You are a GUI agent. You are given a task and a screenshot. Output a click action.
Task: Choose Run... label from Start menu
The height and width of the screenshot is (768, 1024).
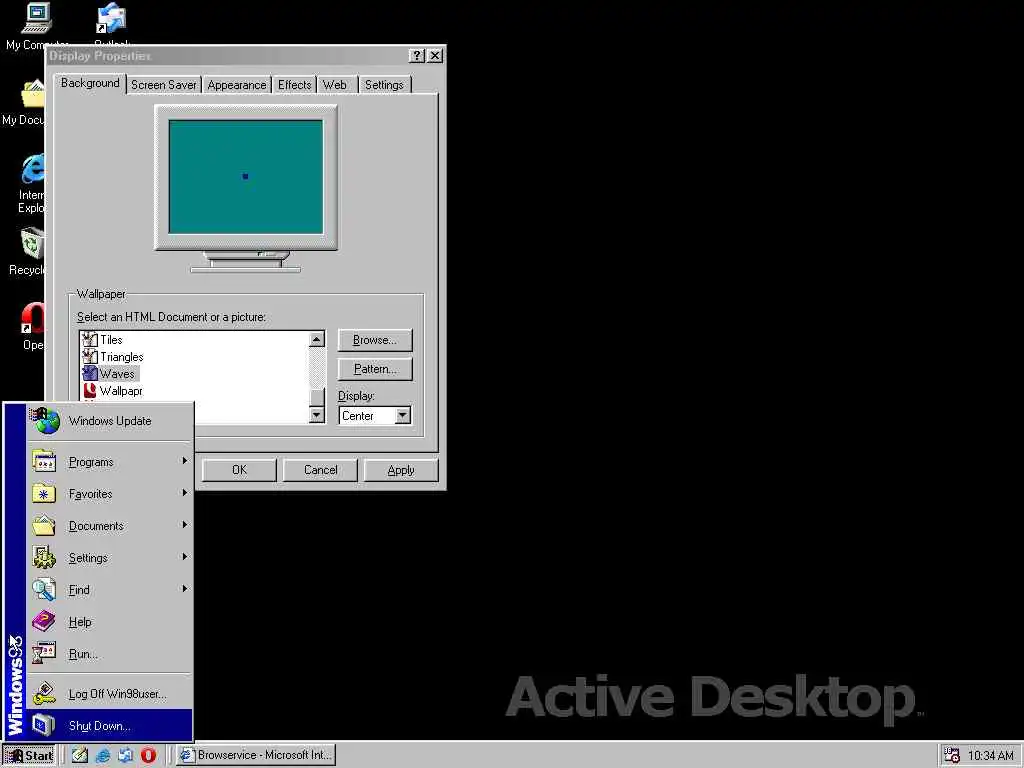click(x=83, y=654)
